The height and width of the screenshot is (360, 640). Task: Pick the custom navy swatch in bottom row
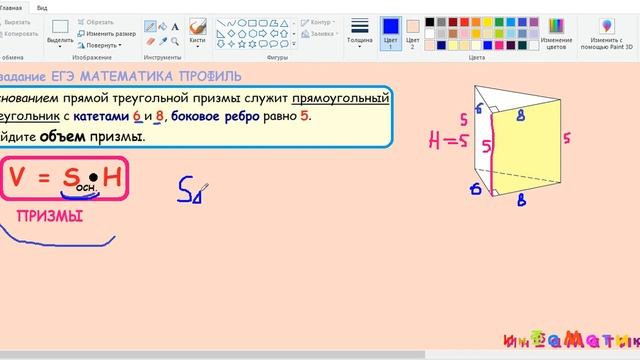point(441,45)
